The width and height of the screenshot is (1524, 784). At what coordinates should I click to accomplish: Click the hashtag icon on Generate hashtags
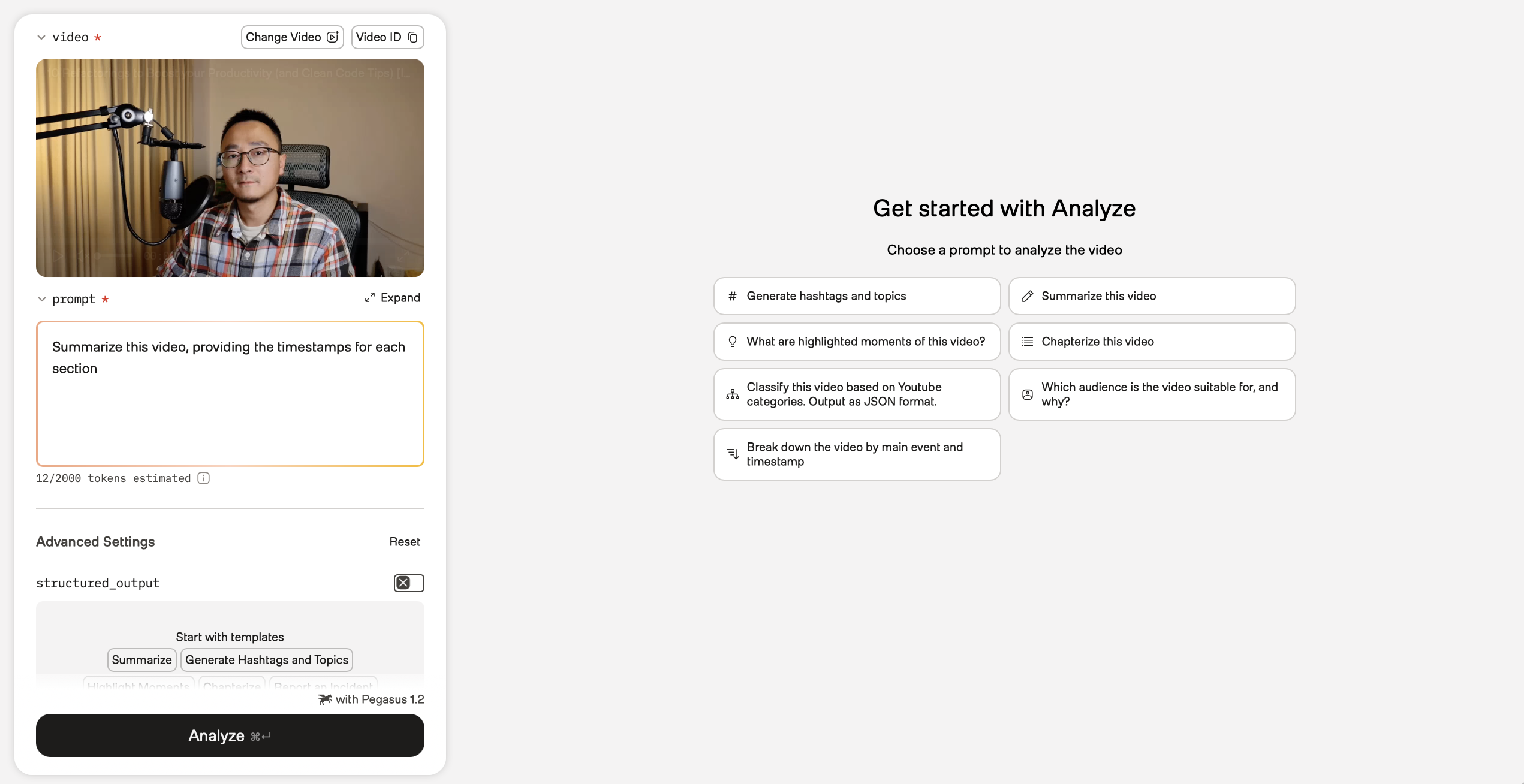tap(732, 296)
